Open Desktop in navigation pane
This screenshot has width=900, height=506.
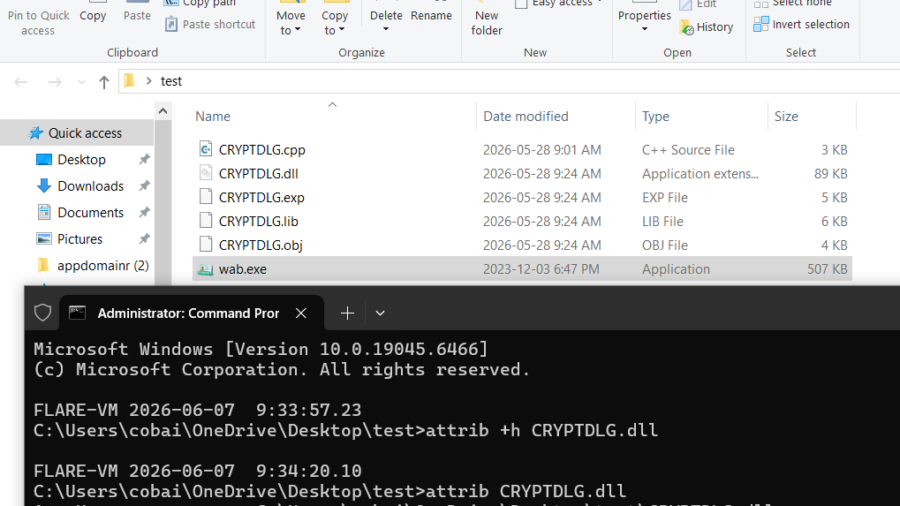82,159
